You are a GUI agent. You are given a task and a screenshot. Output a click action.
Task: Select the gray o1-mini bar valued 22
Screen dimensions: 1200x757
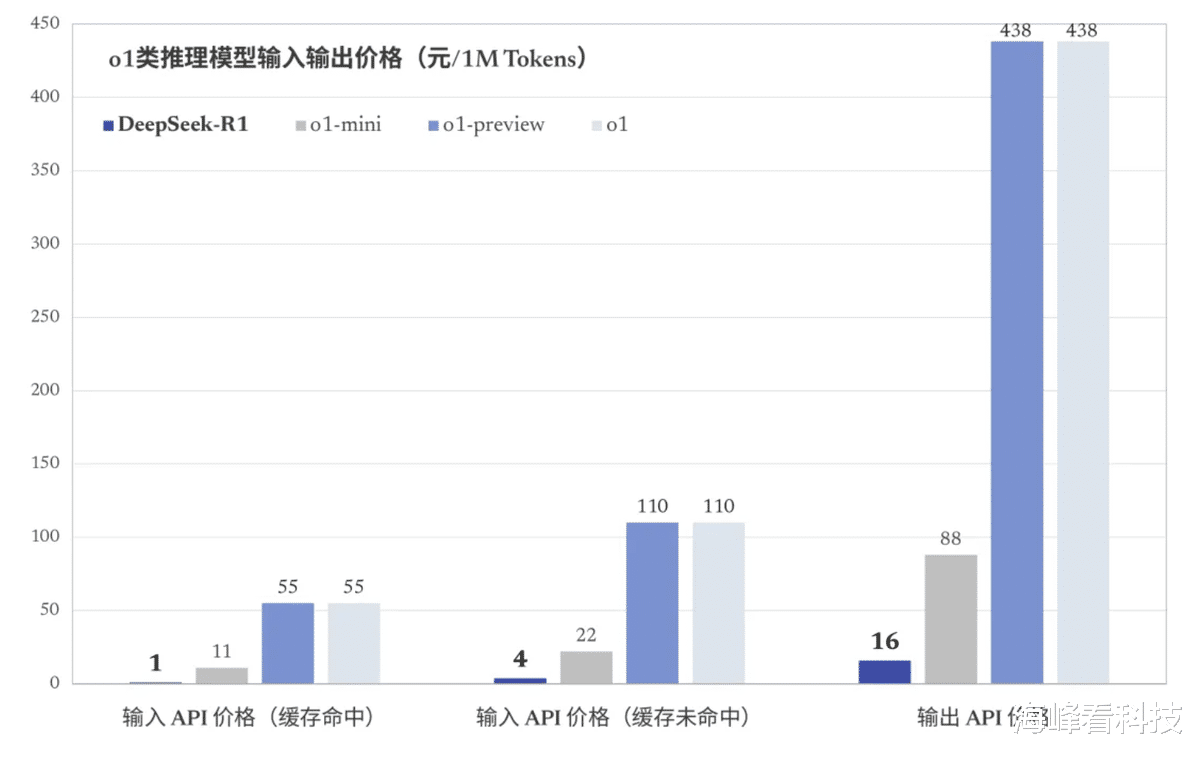click(x=586, y=668)
